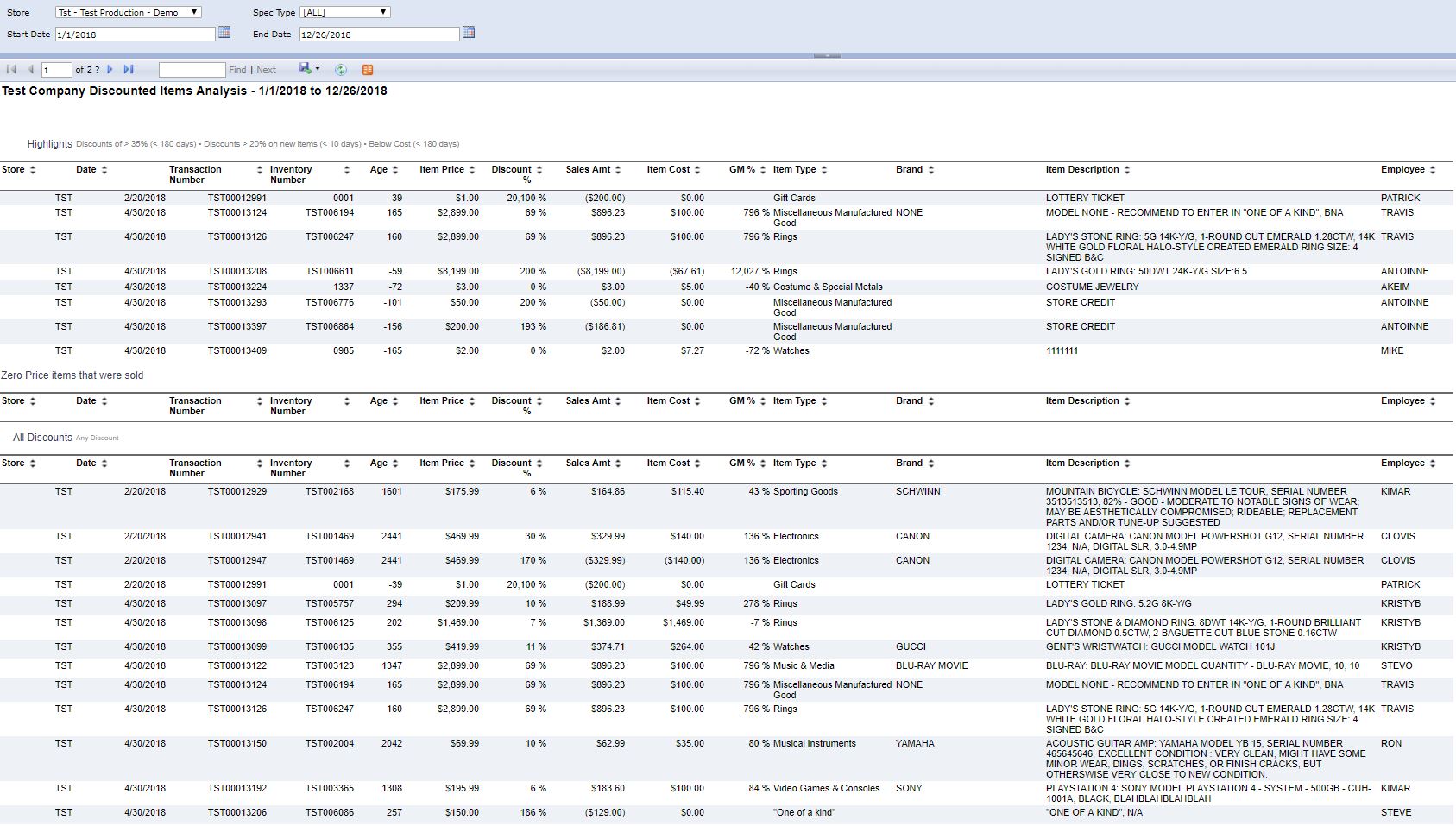This screenshot has height=826, width=1456.
Task: Click the All Discounts section heading
Action: 42,438
